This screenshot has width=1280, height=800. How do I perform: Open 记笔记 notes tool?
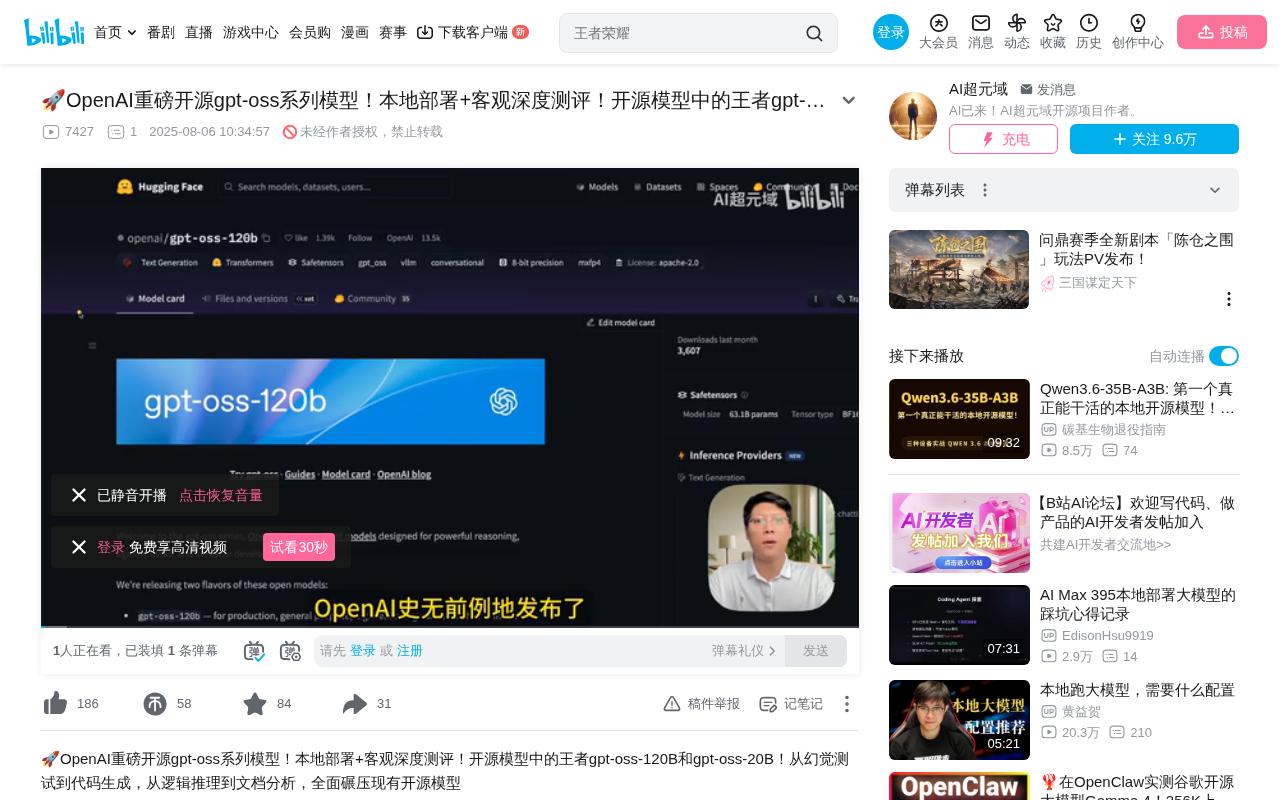791,704
